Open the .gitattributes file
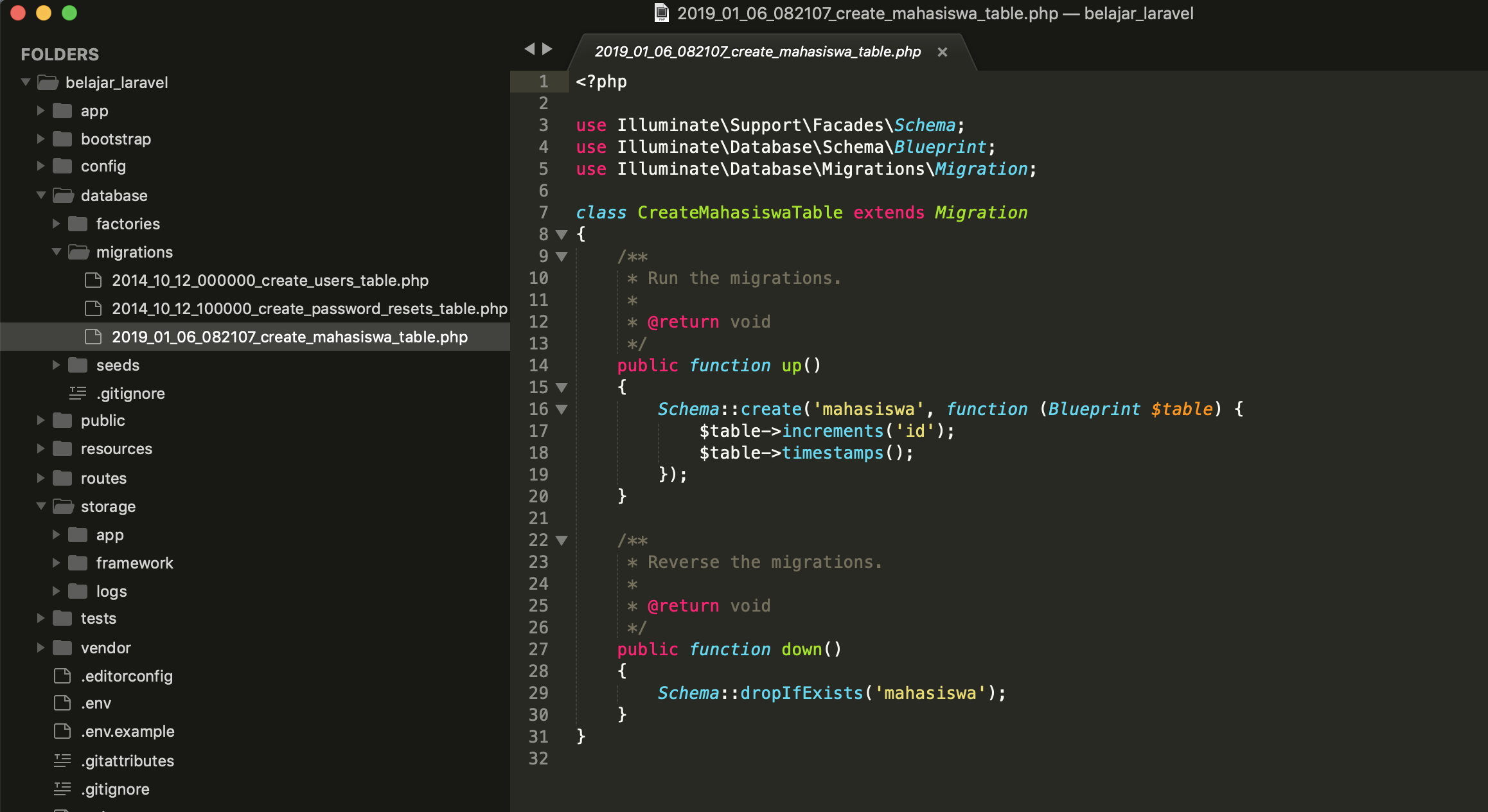 (127, 761)
